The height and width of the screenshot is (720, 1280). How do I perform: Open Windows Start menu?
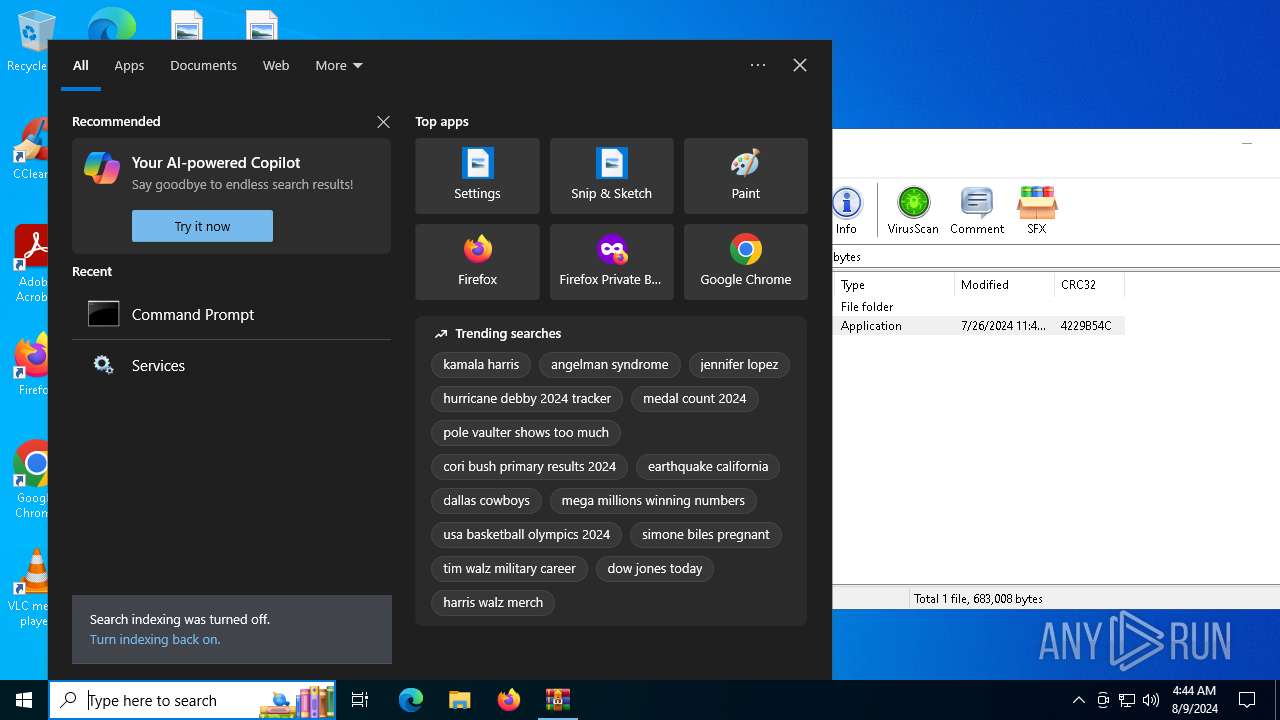pos(24,700)
